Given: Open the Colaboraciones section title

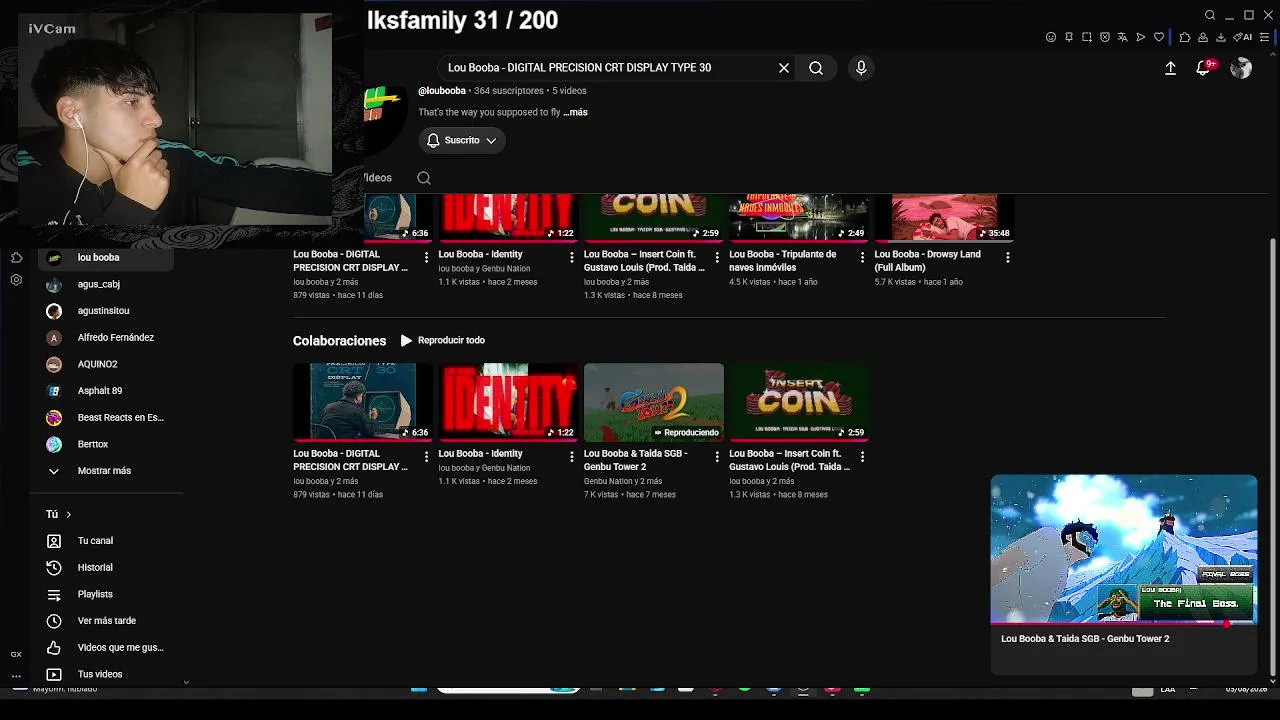Looking at the screenshot, I should tap(339, 341).
